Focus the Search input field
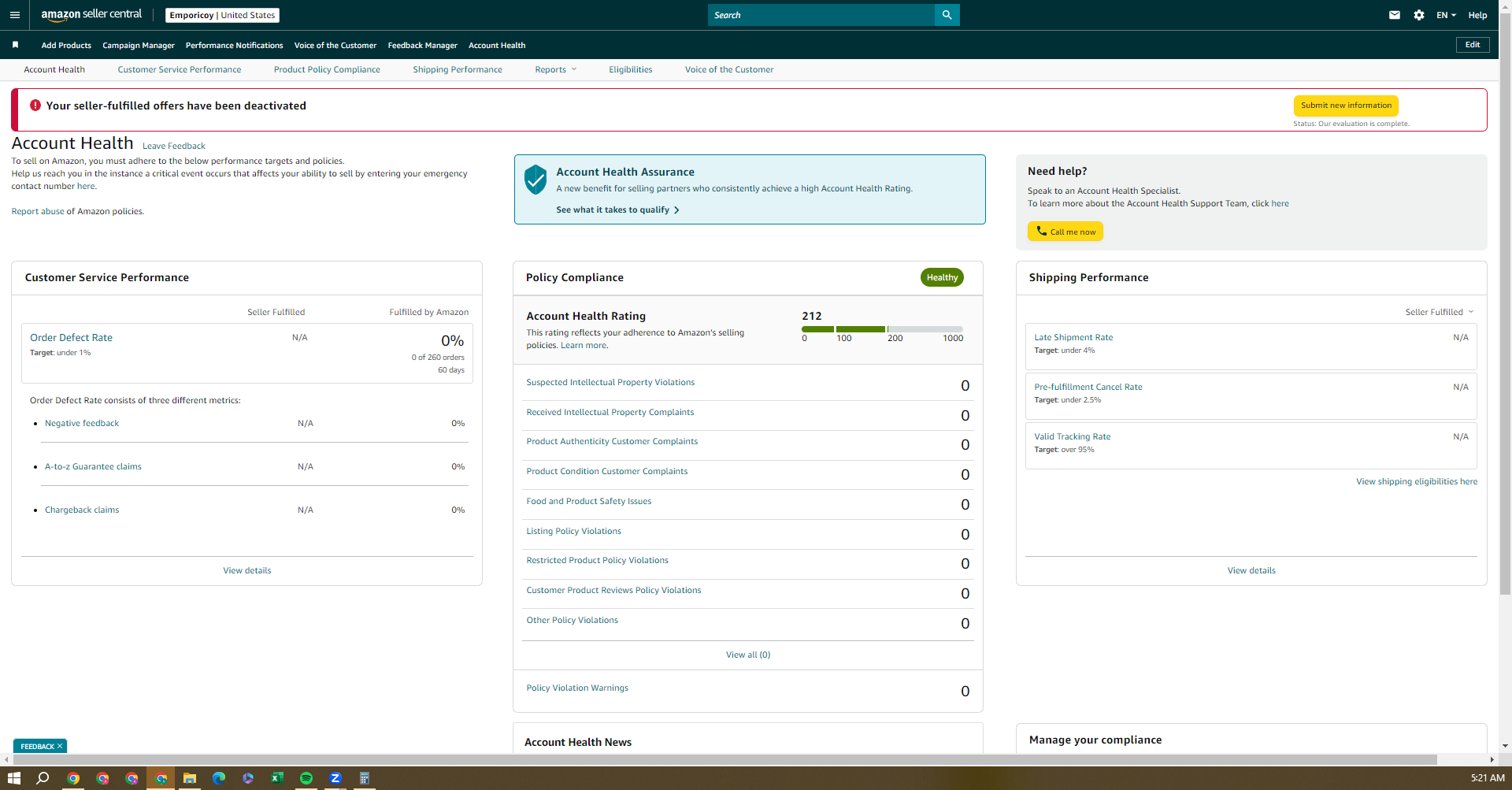Viewport: 1512px width, 790px height. (821, 15)
